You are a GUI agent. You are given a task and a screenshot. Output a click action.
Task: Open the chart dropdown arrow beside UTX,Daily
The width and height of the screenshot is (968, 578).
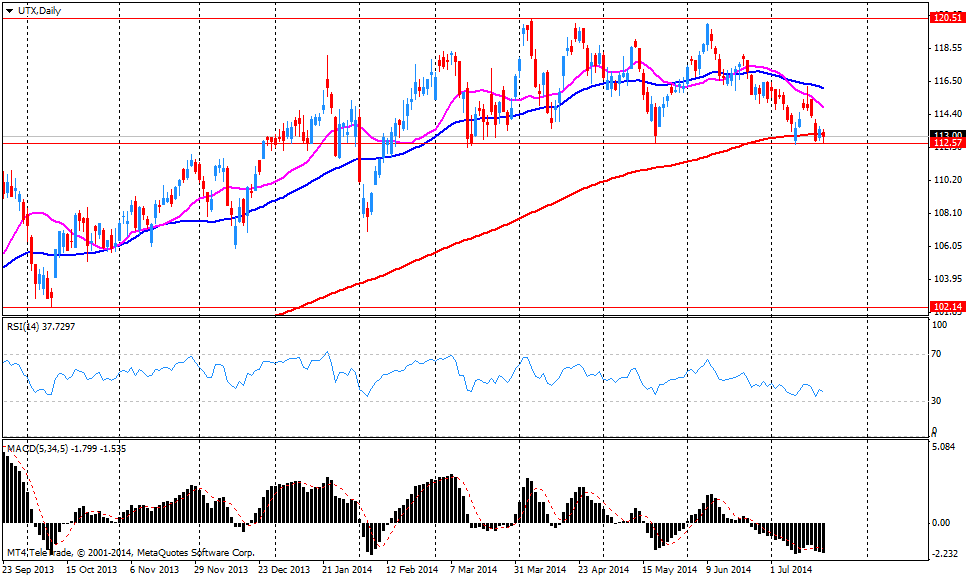point(9,11)
